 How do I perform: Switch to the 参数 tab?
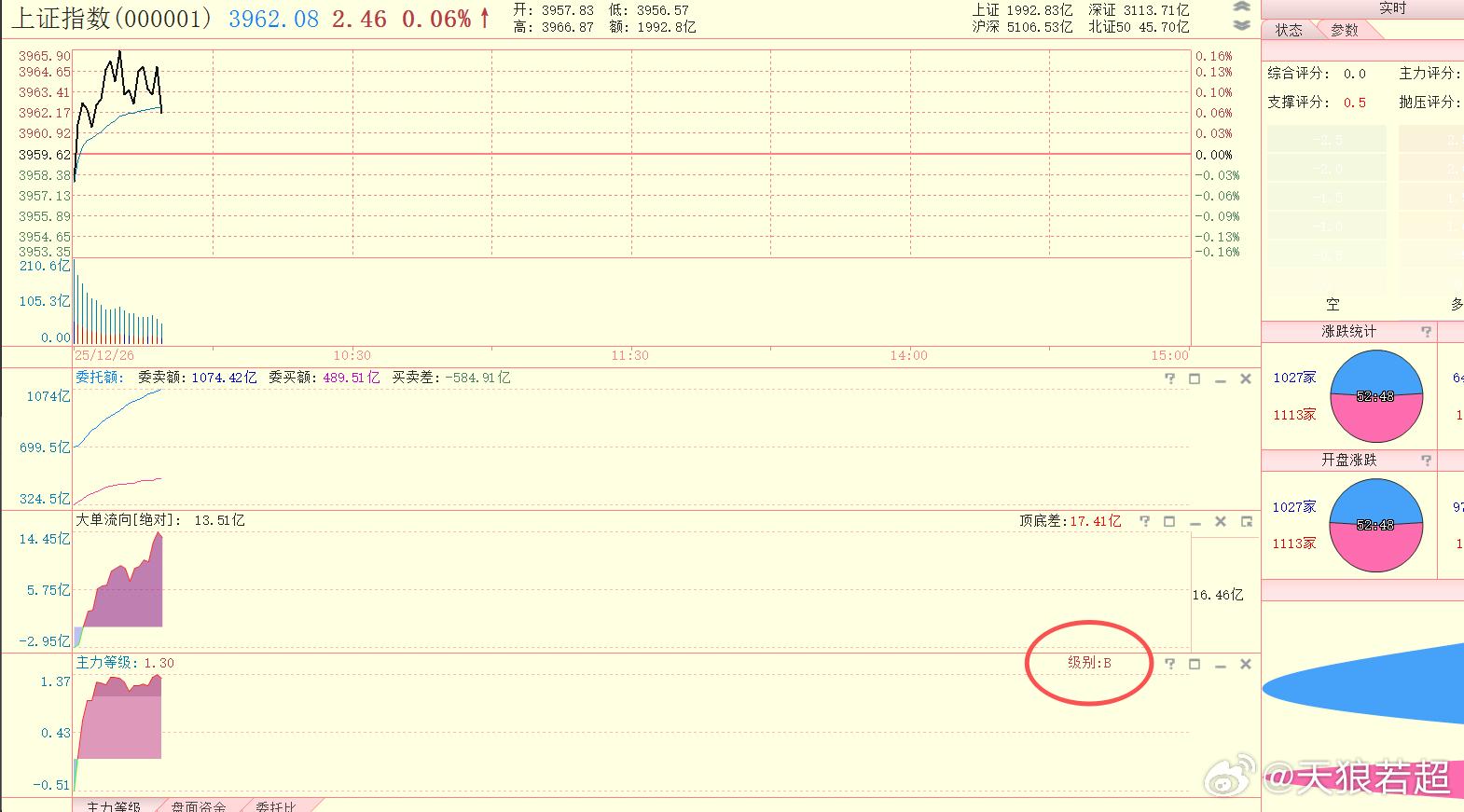(1345, 30)
